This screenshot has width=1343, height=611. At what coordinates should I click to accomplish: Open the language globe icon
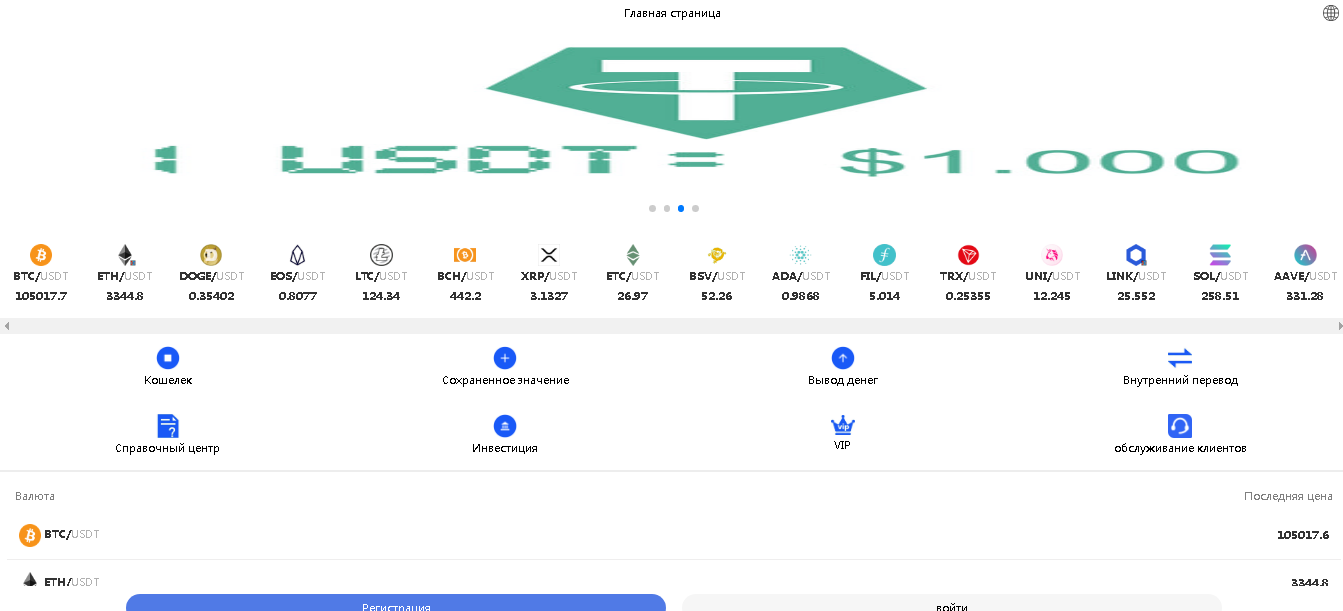point(1331,13)
